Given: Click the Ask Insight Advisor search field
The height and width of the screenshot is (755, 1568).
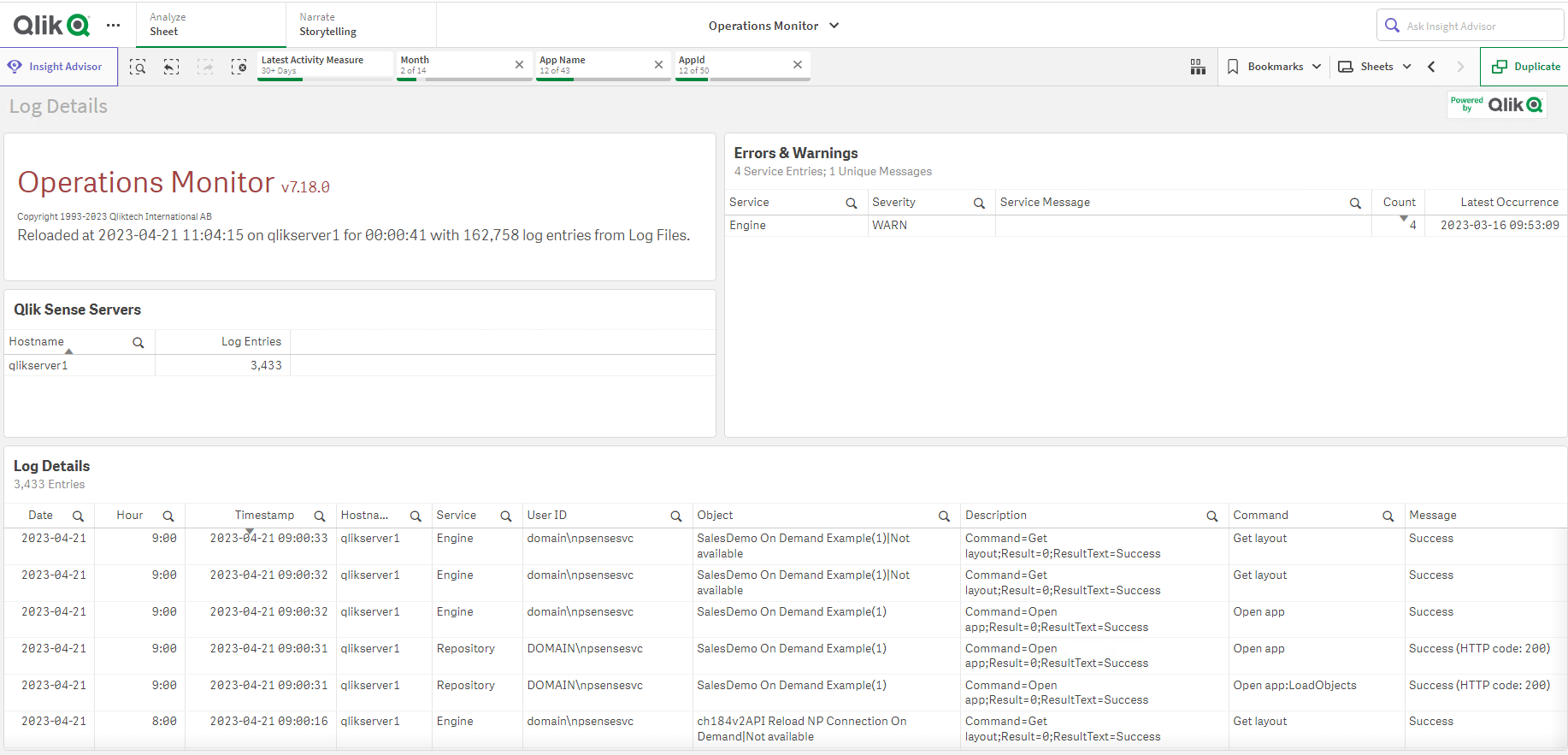Looking at the screenshot, I should (x=1479, y=26).
